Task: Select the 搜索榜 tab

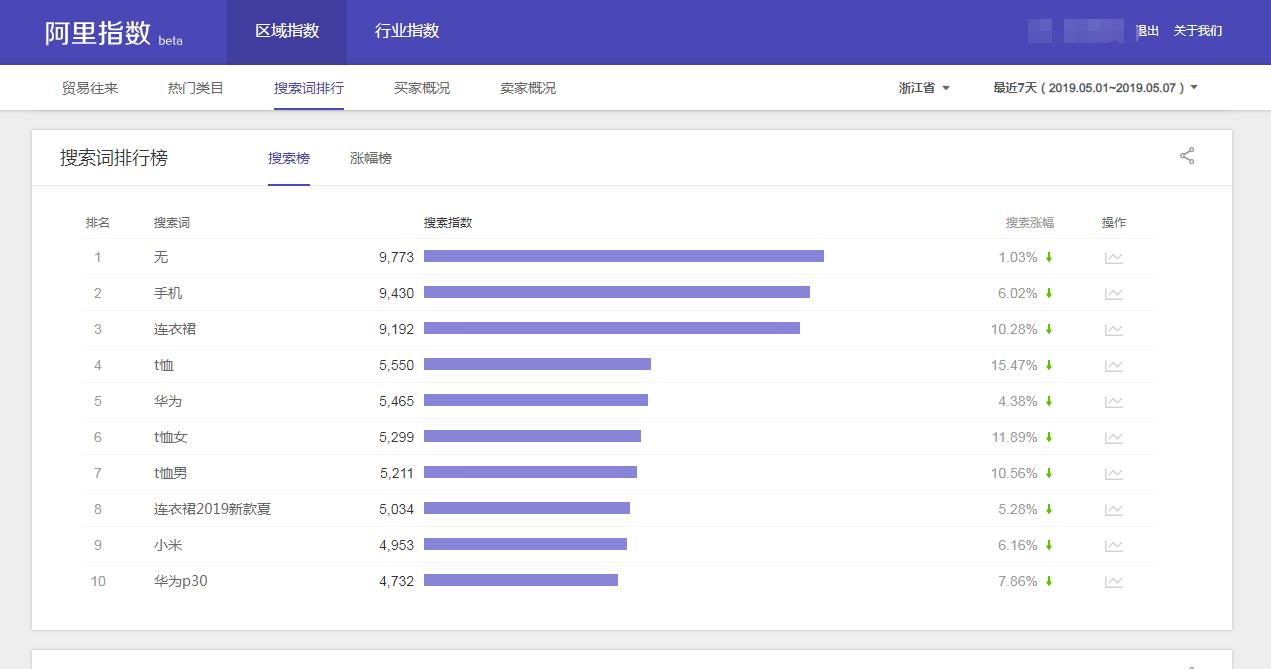Action: (289, 158)
